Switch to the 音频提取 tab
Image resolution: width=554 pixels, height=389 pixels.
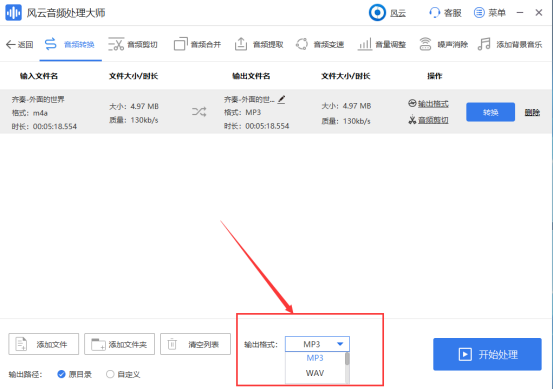point(259,45)
